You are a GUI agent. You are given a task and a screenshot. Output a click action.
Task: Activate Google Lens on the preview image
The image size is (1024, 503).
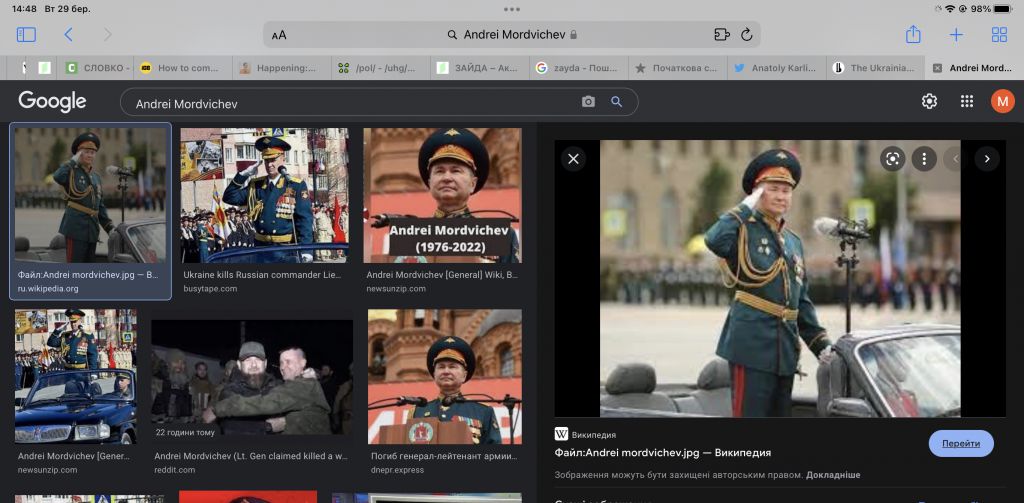click(x=893, y=159)
